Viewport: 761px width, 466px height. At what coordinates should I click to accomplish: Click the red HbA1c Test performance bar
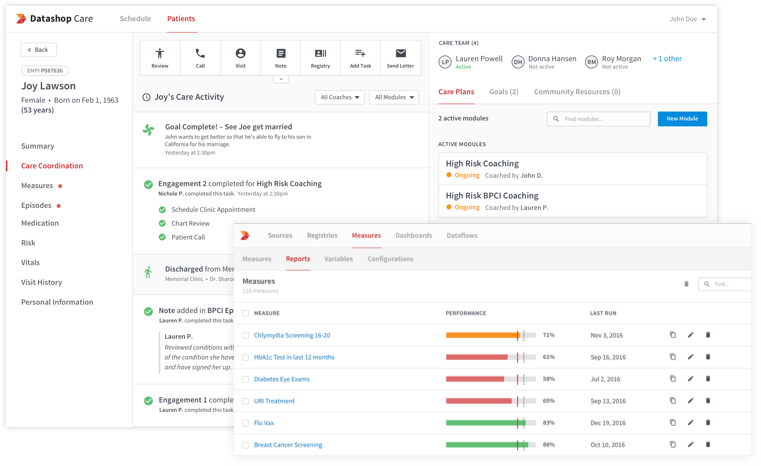[477, 357]
